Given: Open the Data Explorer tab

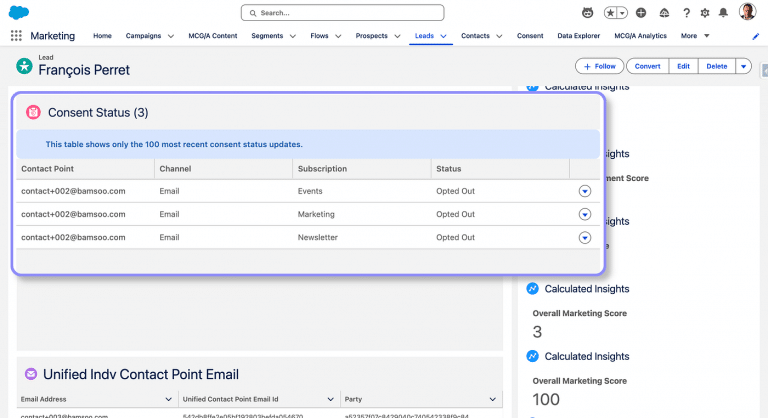Looking at the screenshot, I should click(x=578, y=36).
